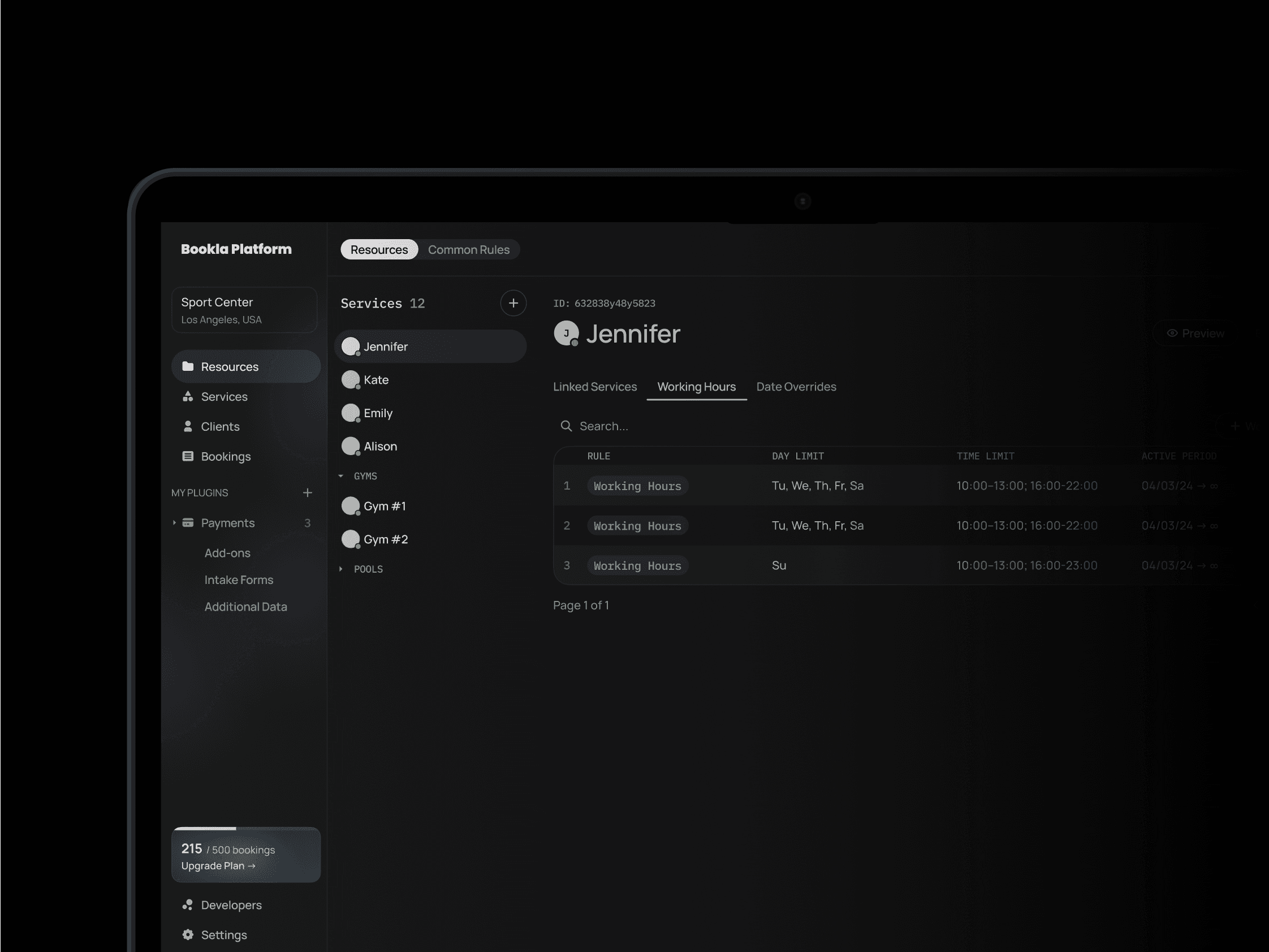
Task: Click the Upgrade Plan link
Action: point(218,866)
